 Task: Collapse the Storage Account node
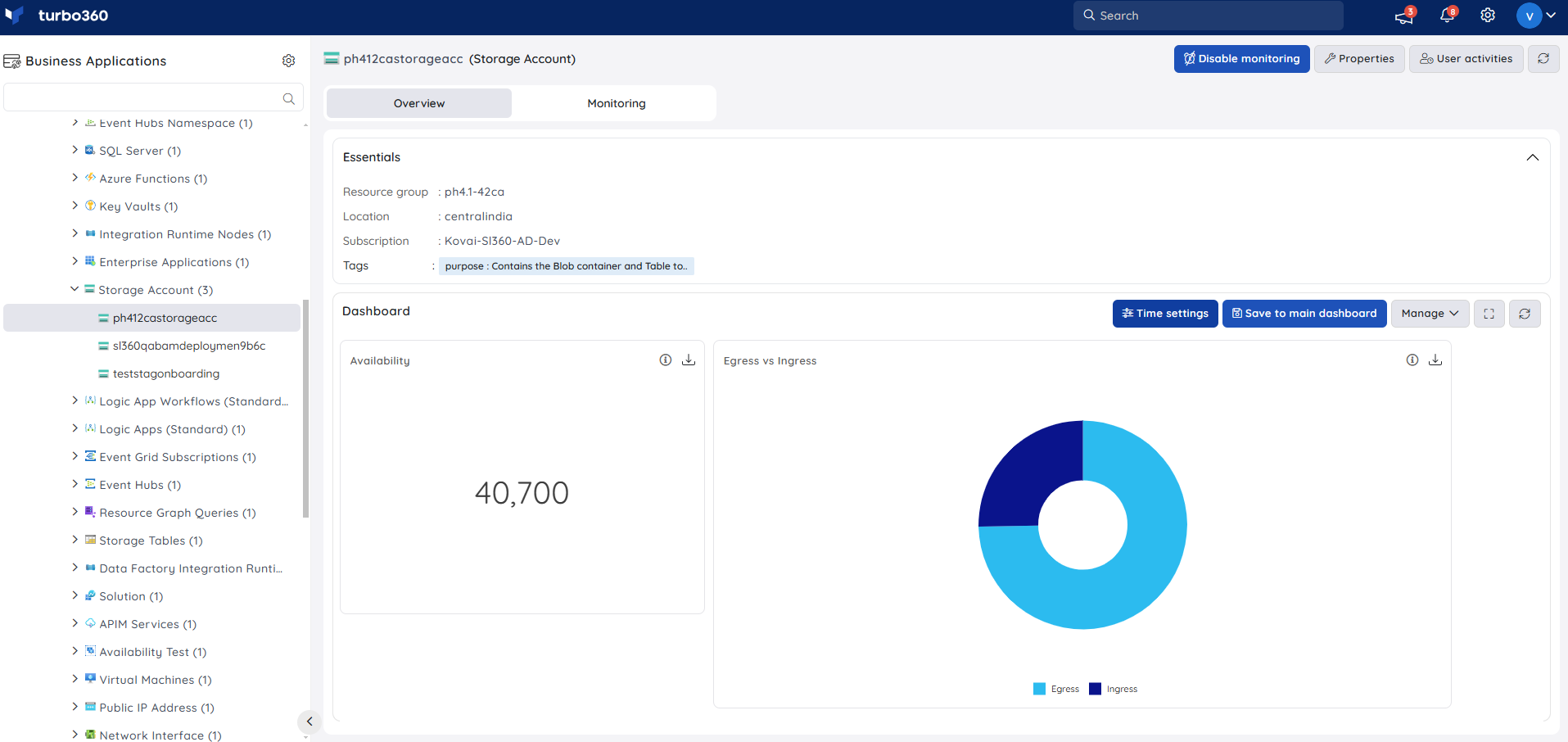pos(75,289)
